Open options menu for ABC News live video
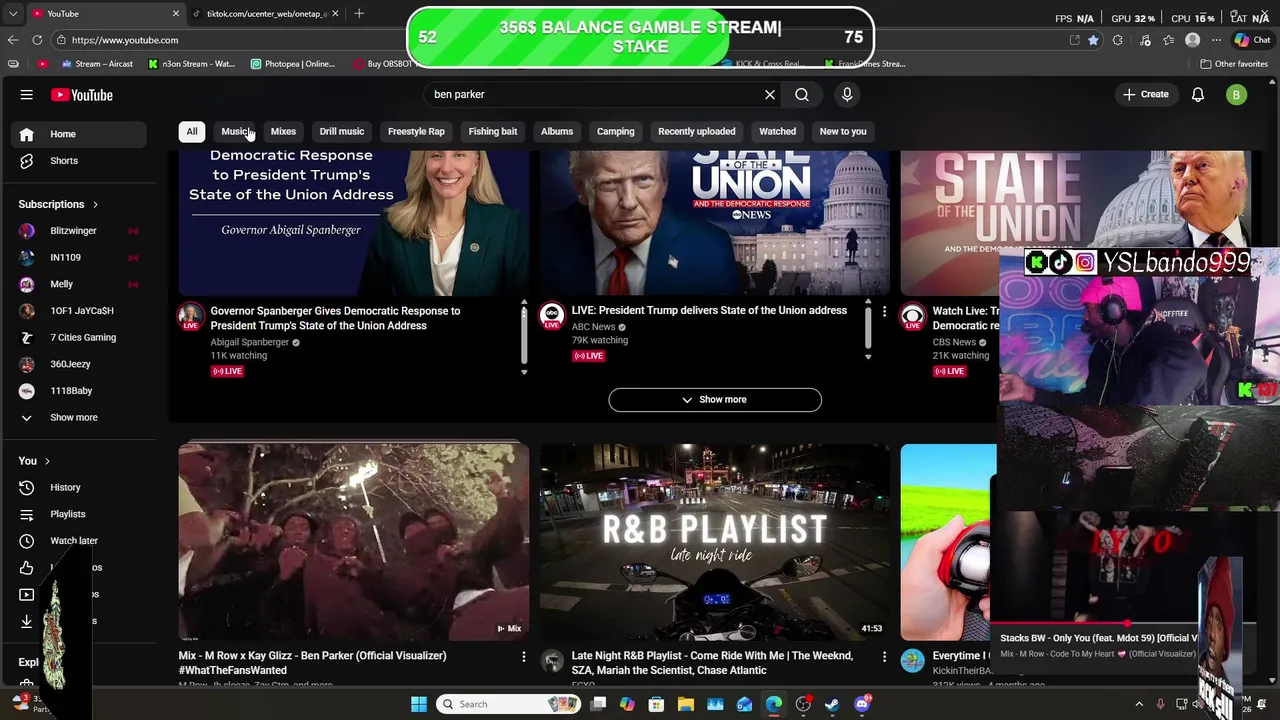Image resolution: width=1280 pixels, height=720 pixels. (884, 312)
